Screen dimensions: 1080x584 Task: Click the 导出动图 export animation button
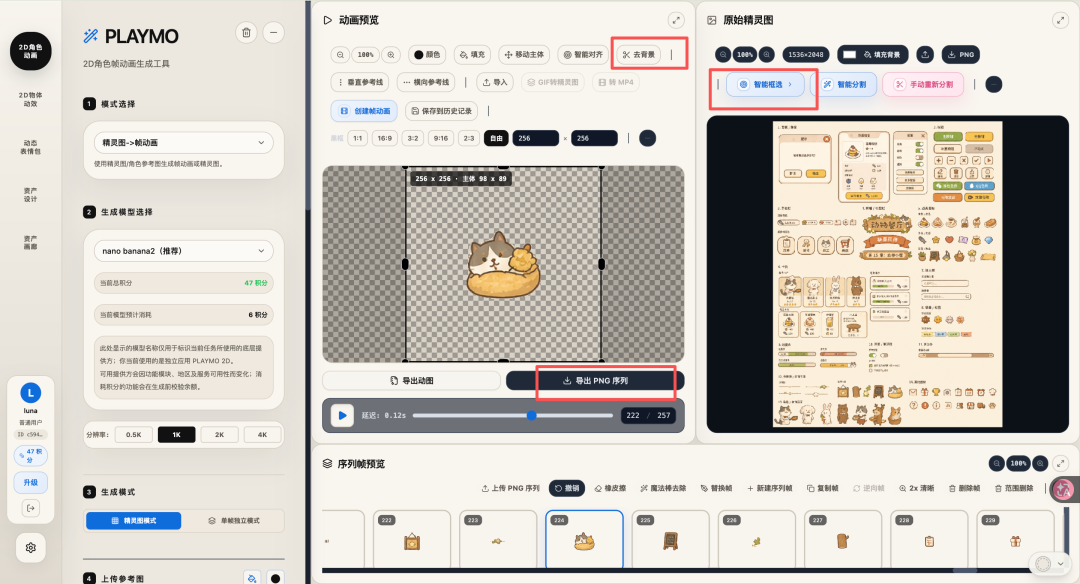click(x=411, y=380)
